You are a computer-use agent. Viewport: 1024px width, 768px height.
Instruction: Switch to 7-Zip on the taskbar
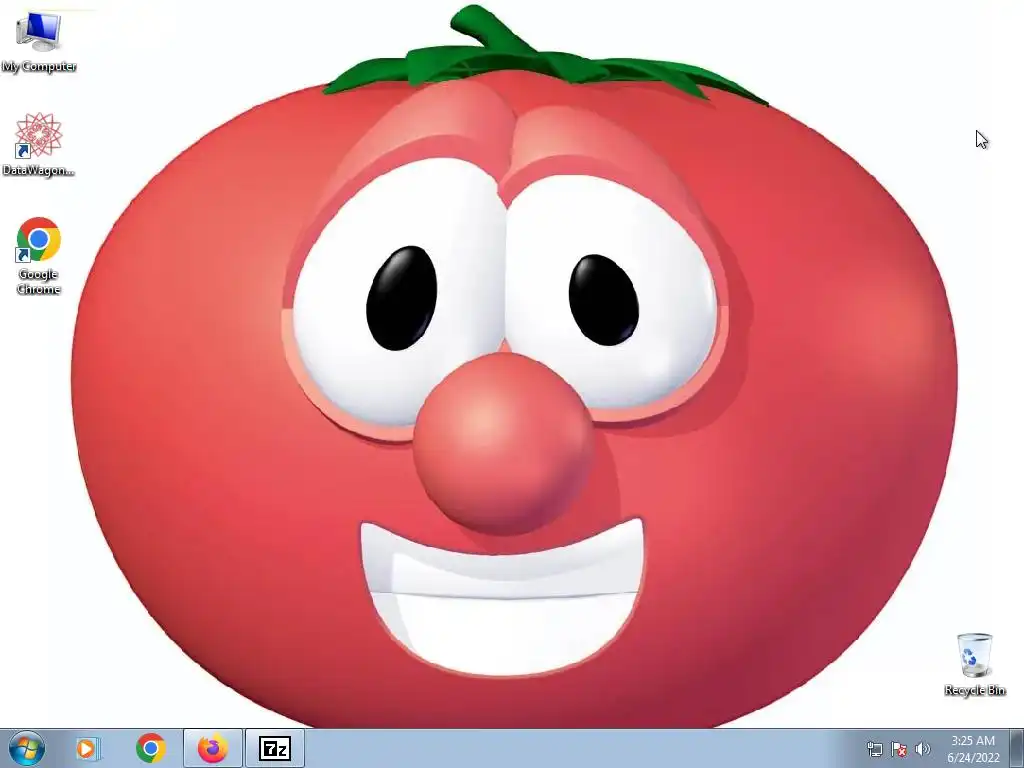[274, 748]
